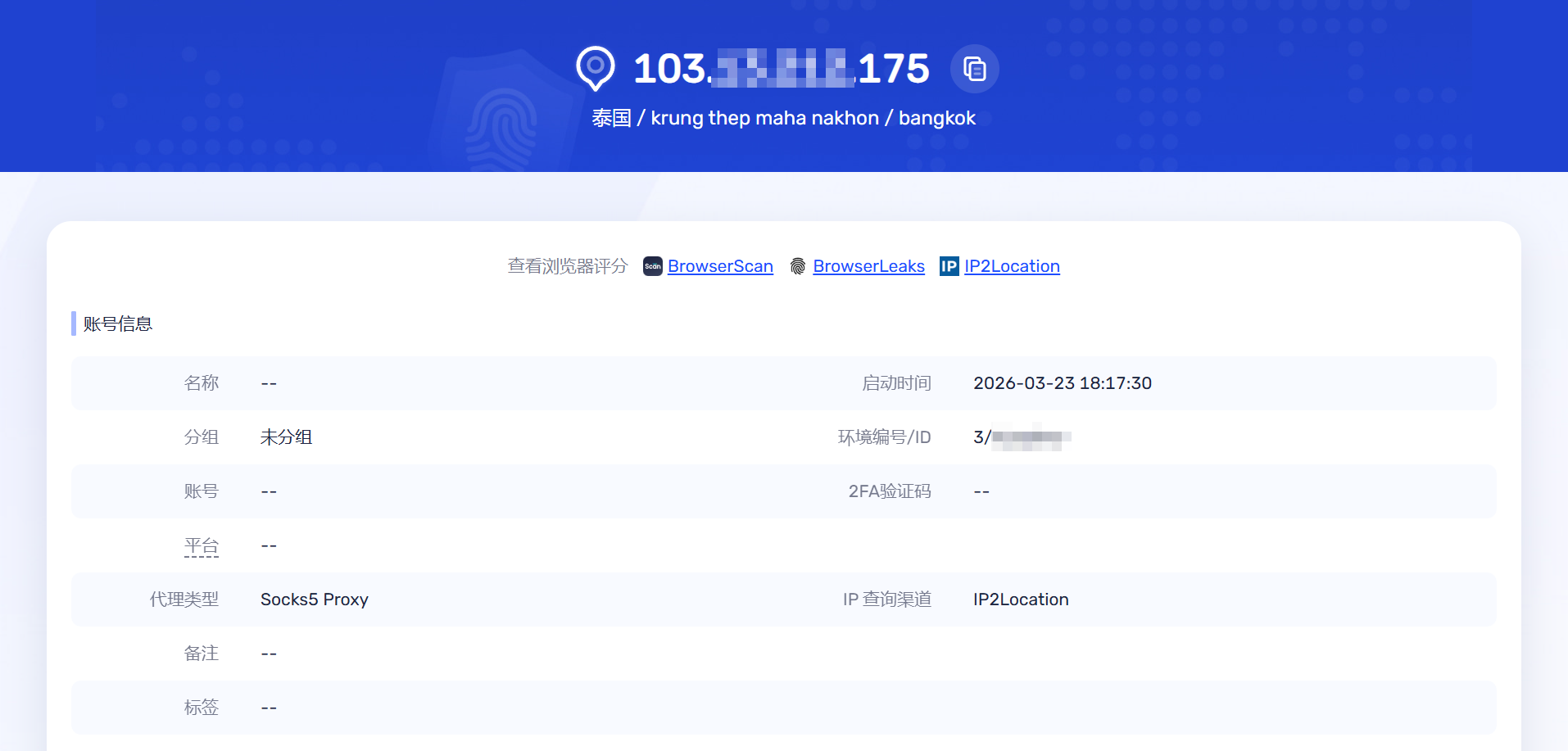Click the dotted-underlined 平台 label

click(x=202, y=546)
